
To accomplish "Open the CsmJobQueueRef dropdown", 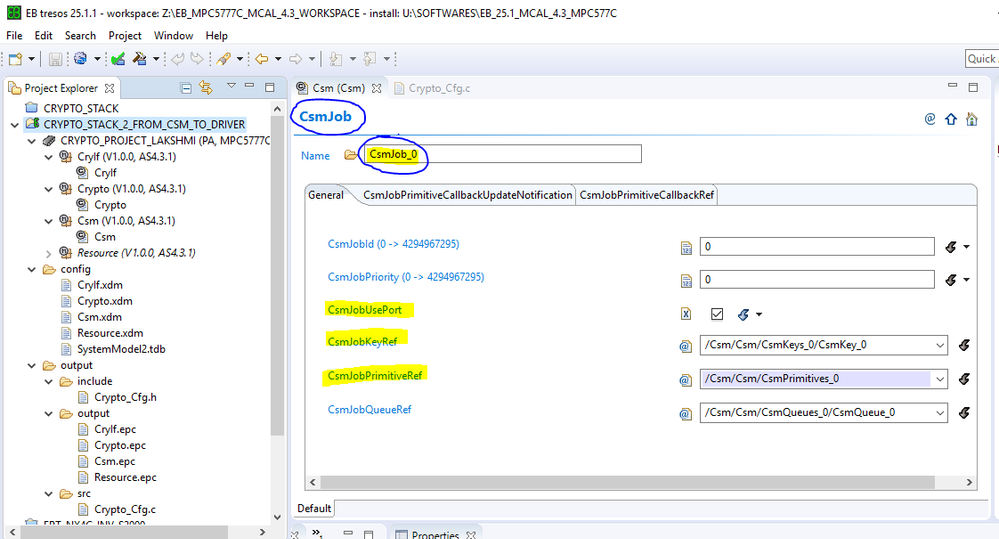I will coord(940,413).
